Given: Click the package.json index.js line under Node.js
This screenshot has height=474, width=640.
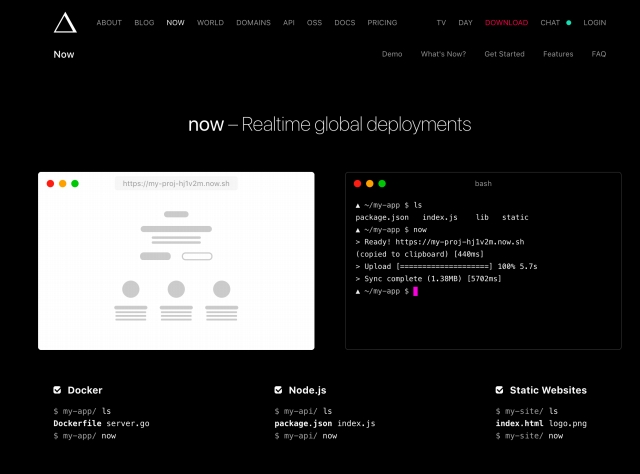Looking at the screenshot, I should coord(324,423).
